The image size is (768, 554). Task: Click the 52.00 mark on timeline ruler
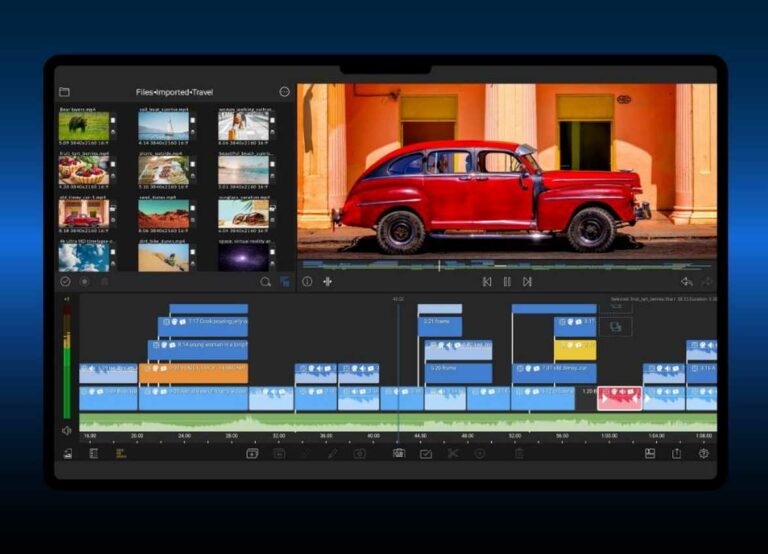pos(515,435)
